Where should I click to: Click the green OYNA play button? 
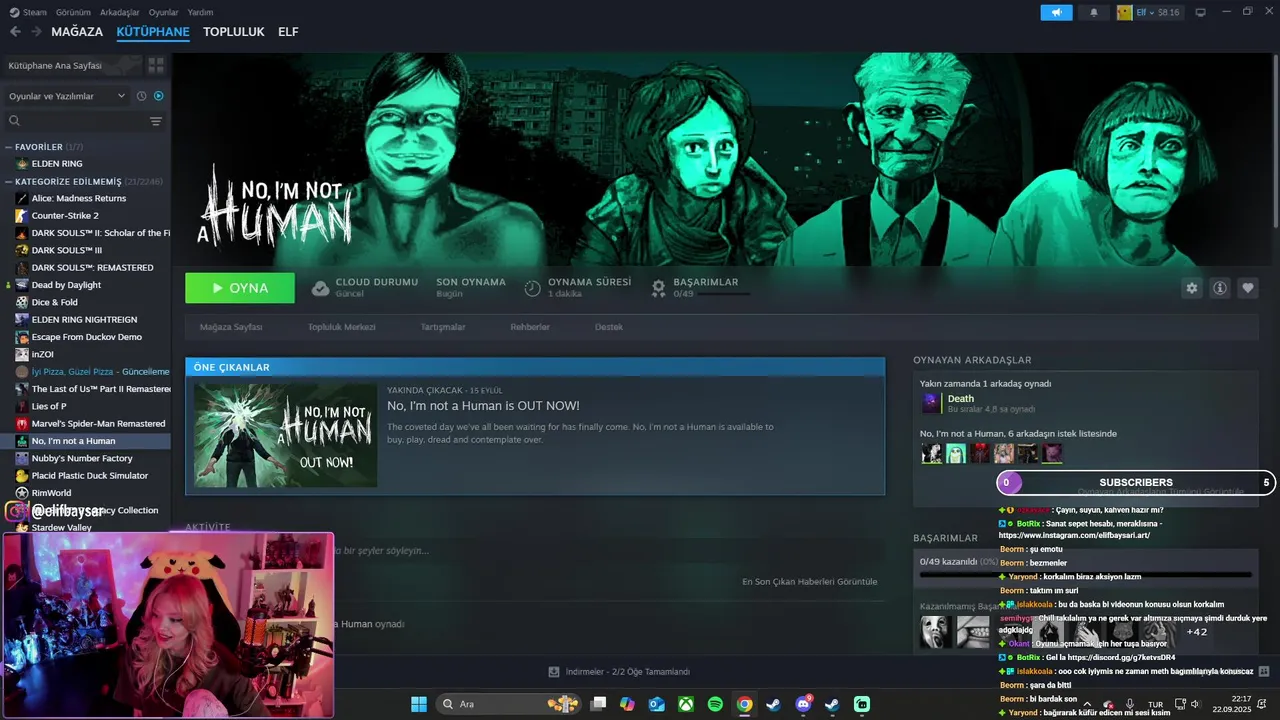coord(240,288)
